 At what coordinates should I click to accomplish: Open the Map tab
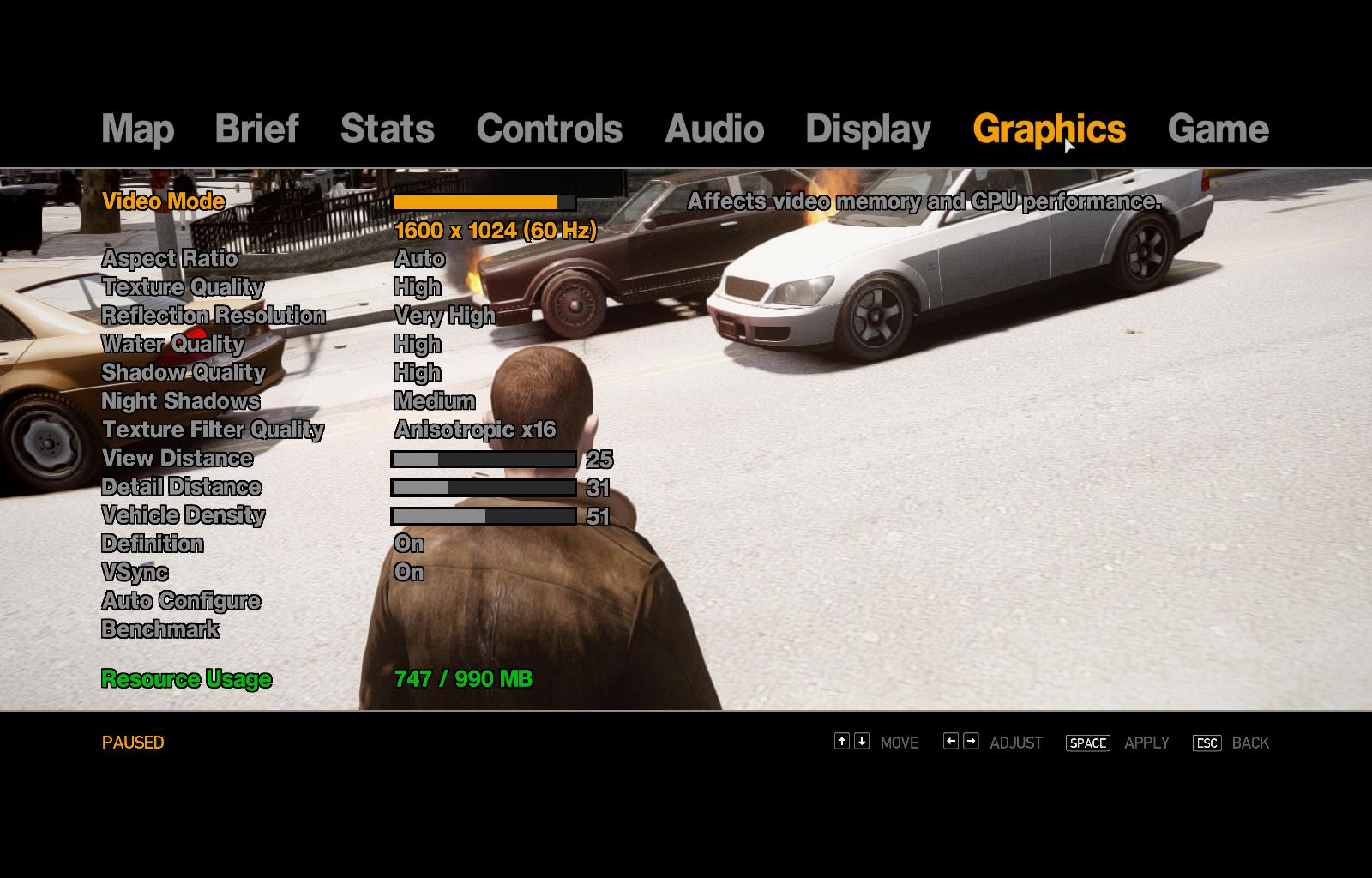click(138, 129)
